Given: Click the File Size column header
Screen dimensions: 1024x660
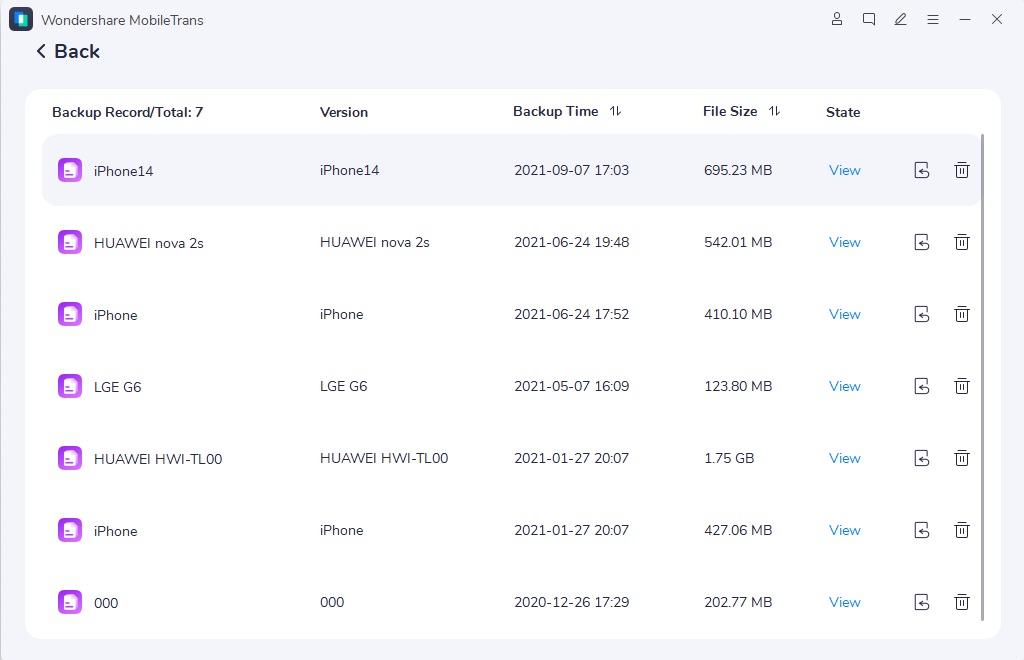Looking at the screenshot, I should [x=730, y=112].
